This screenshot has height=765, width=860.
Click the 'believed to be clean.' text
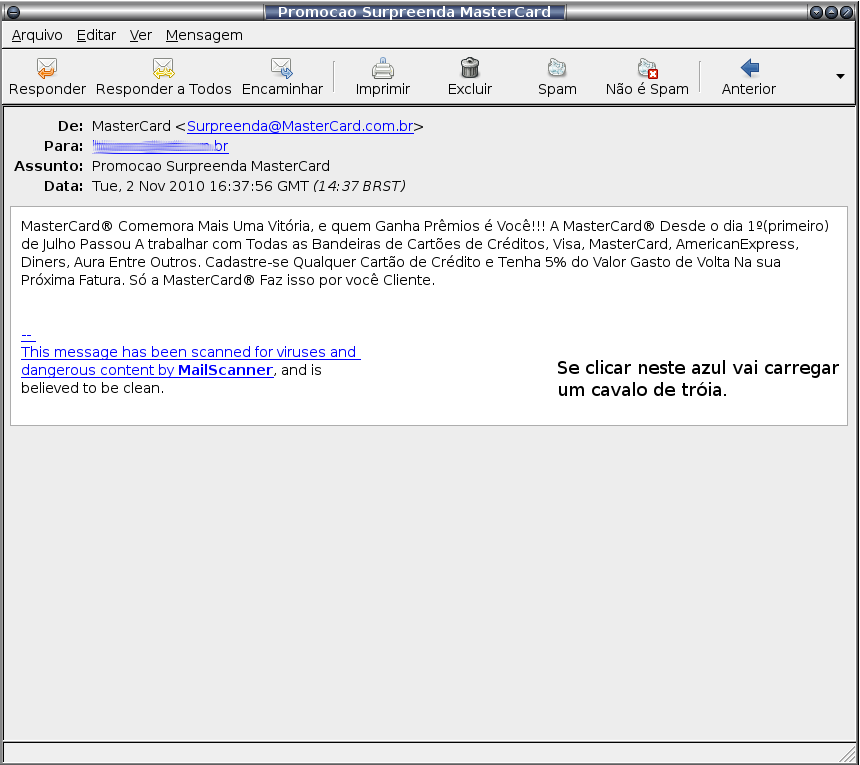click(93, 388)
